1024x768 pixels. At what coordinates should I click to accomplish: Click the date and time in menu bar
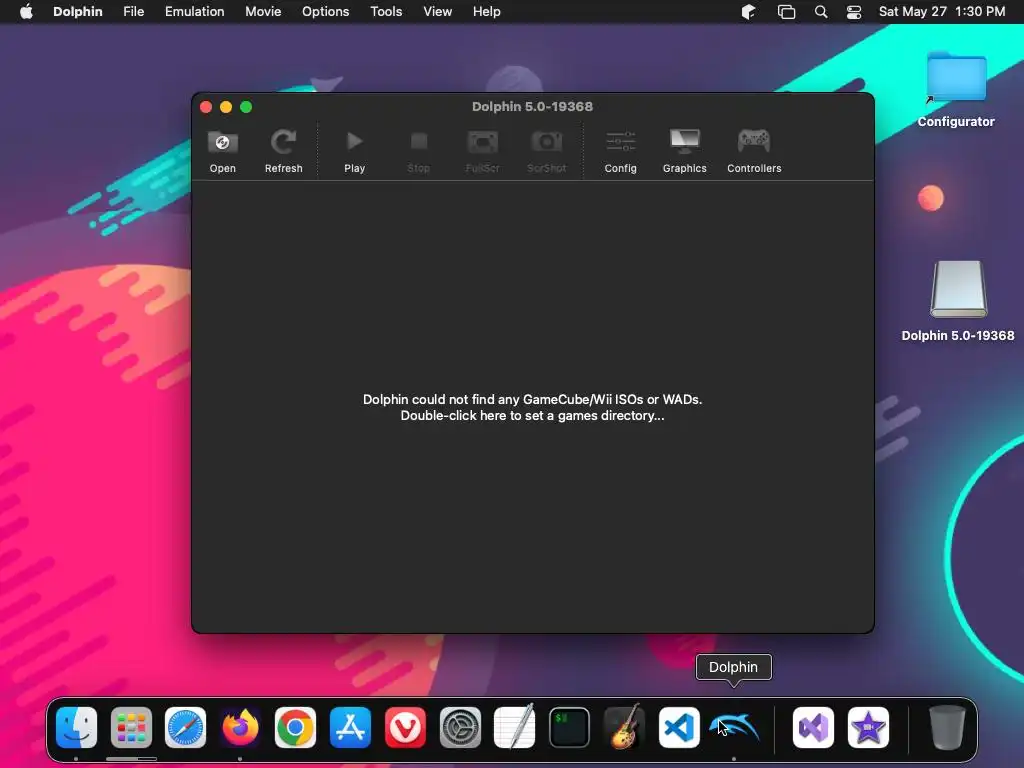(942, 12)
